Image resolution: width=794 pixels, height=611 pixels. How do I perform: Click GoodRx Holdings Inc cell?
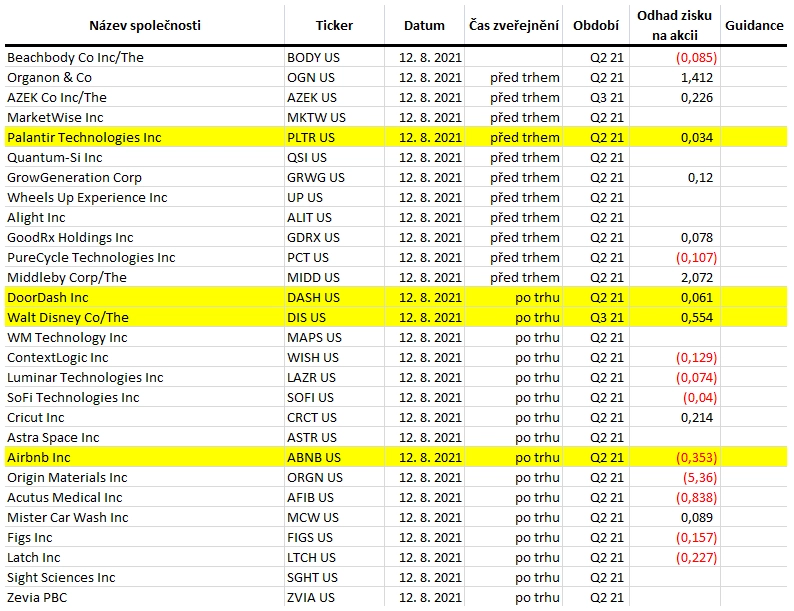tap(144, 237)
